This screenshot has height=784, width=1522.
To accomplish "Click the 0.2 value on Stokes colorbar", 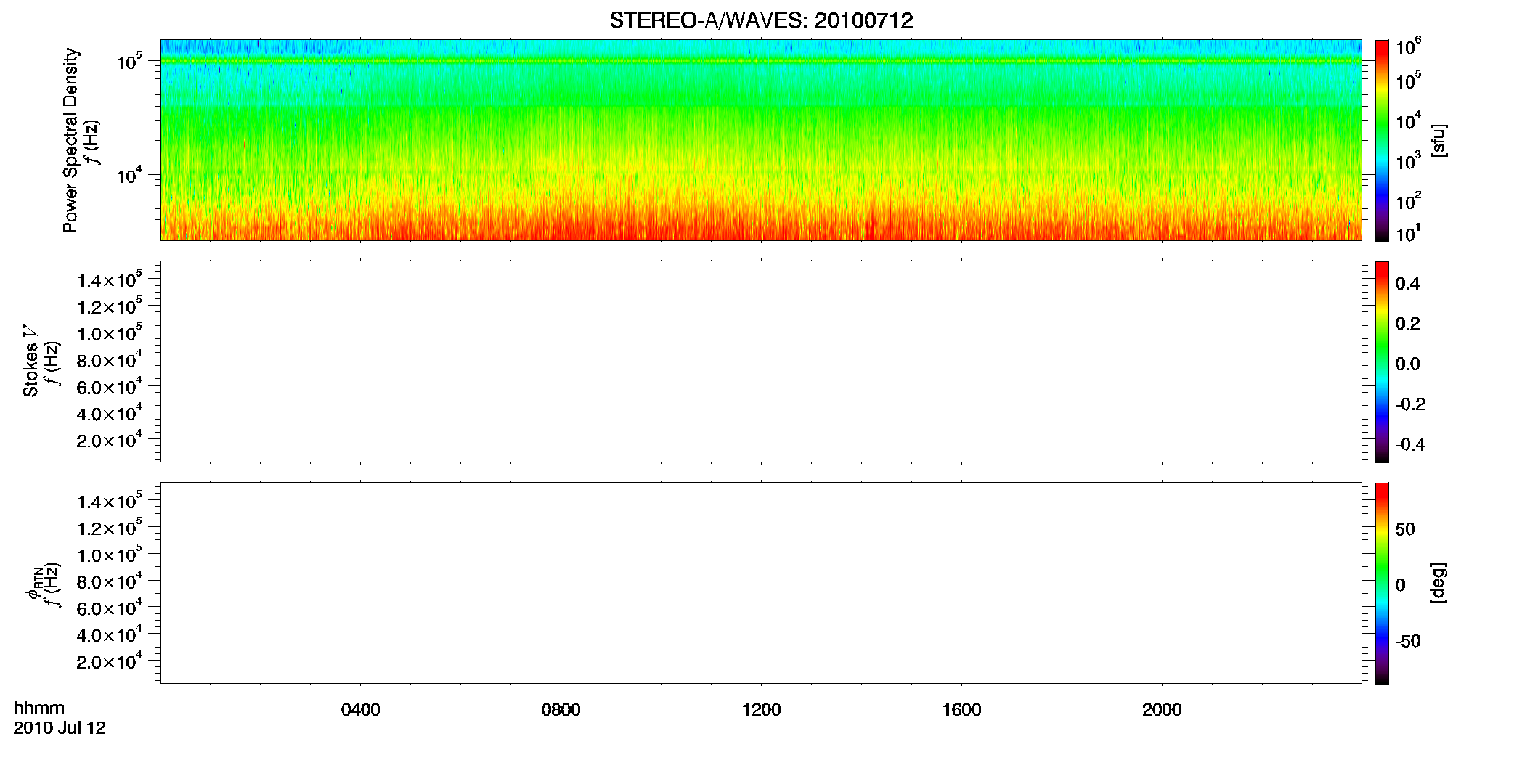I will coord(1407,324).
